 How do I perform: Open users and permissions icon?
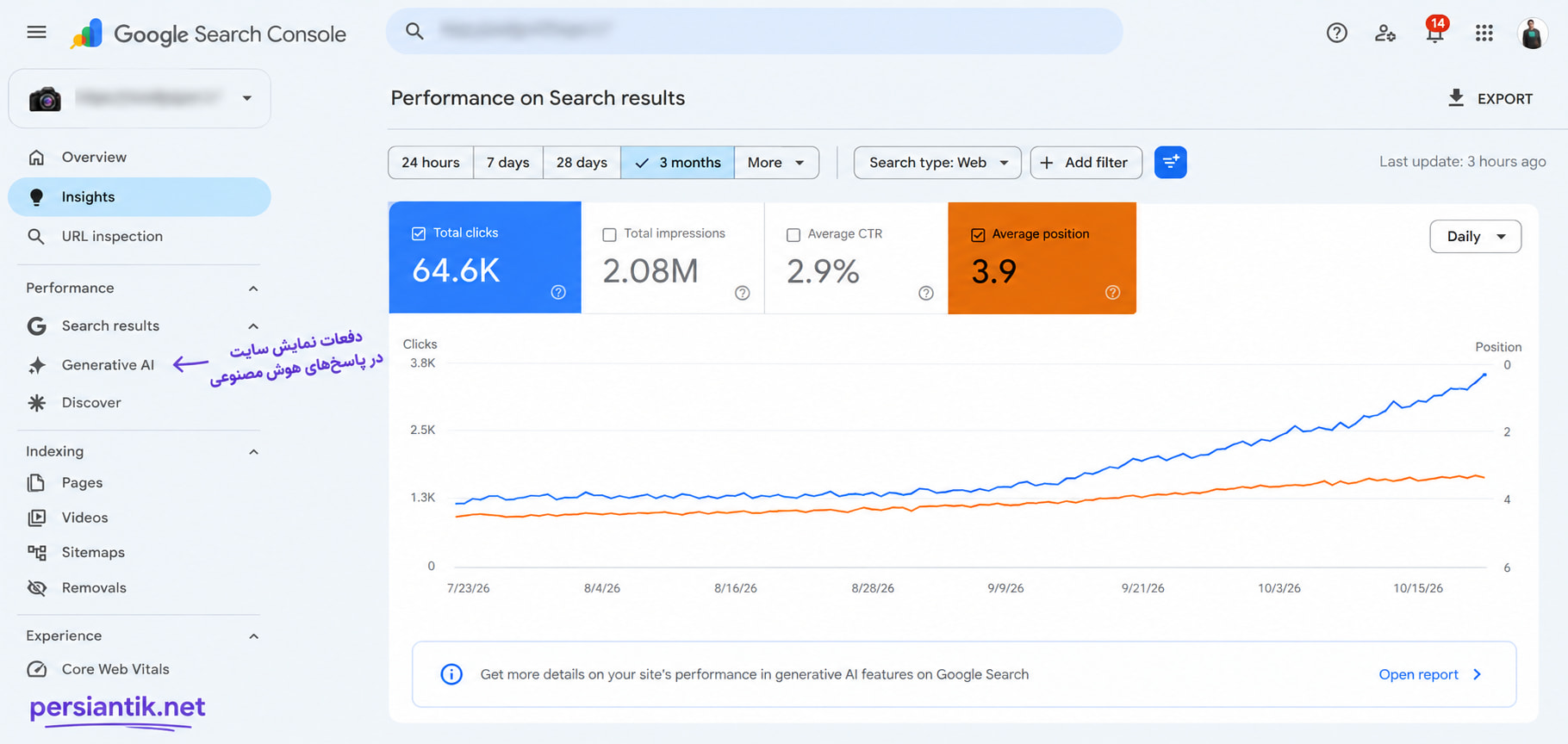coord(1385,33)
